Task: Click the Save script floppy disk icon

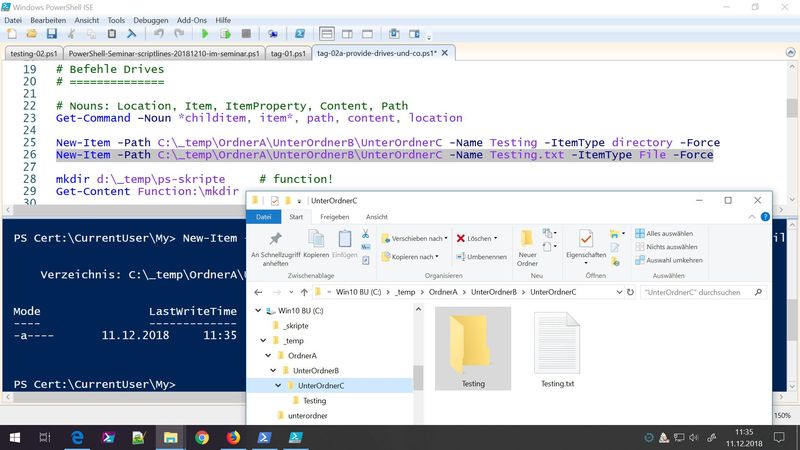Action: tap(51, 34)
